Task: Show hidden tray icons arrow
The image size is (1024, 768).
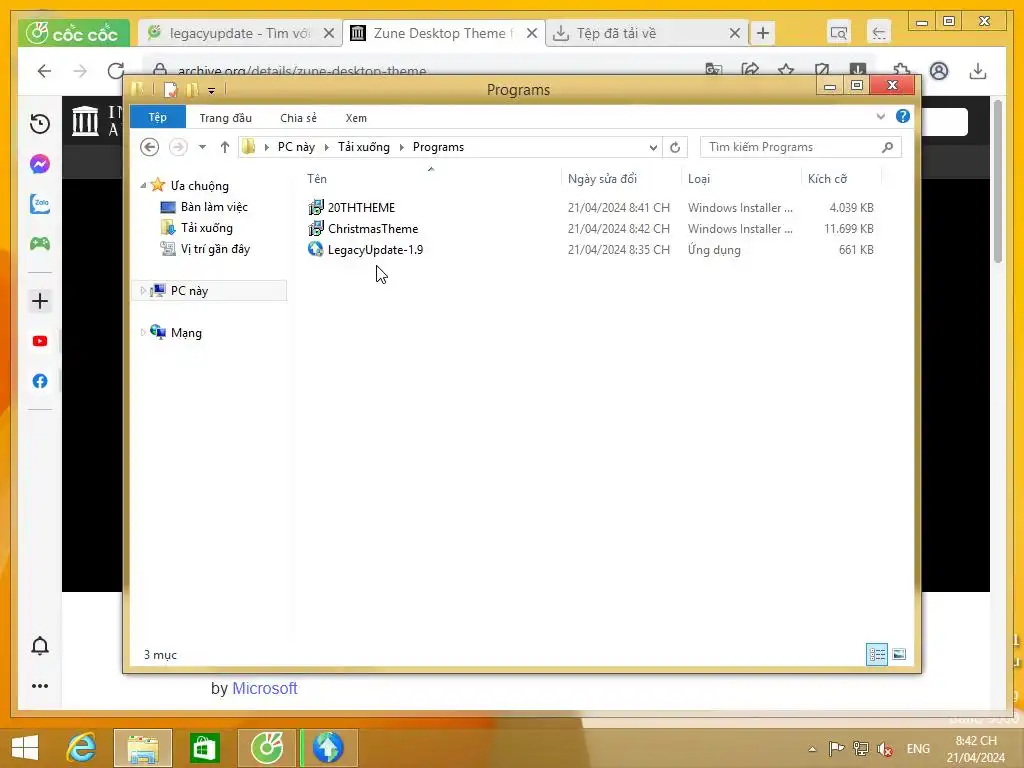Action: point(812,749)
